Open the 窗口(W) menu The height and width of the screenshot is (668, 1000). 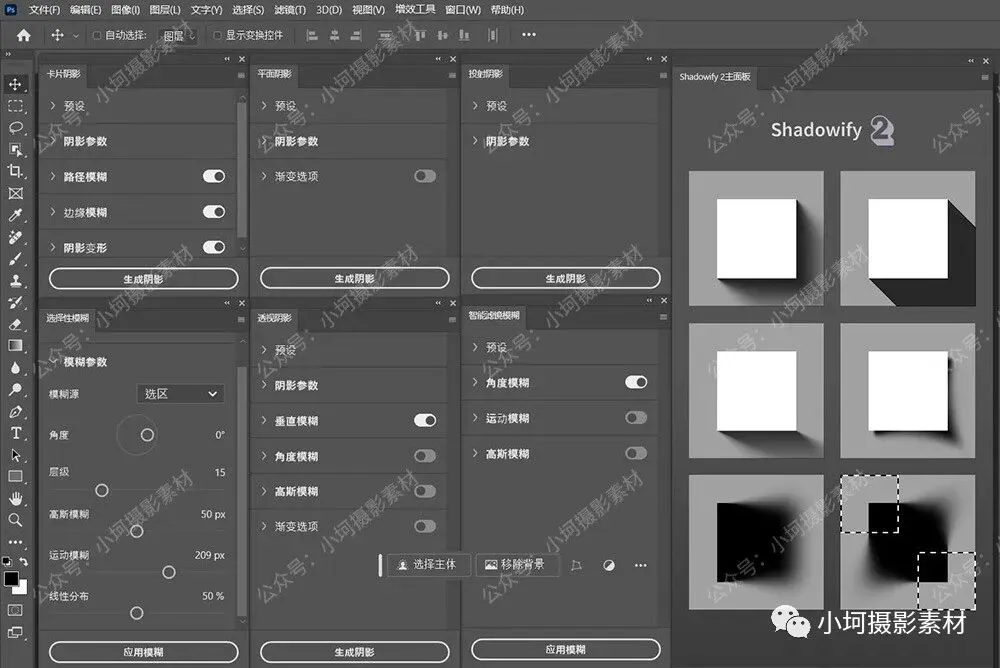coord(462,10)
